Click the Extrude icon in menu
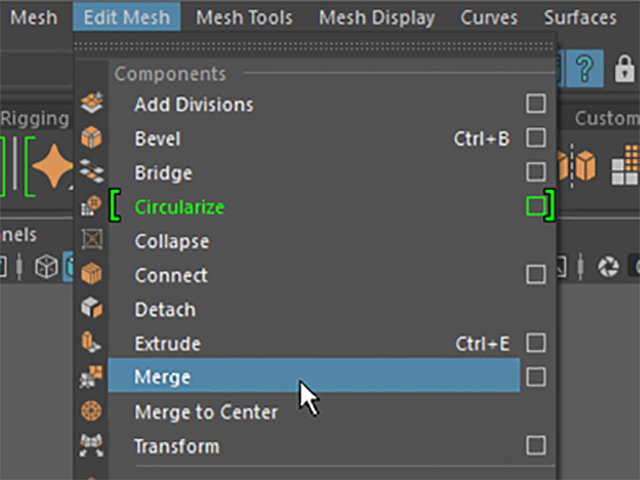This screenshot has height=480, width=640. click(x=91, y=342)
